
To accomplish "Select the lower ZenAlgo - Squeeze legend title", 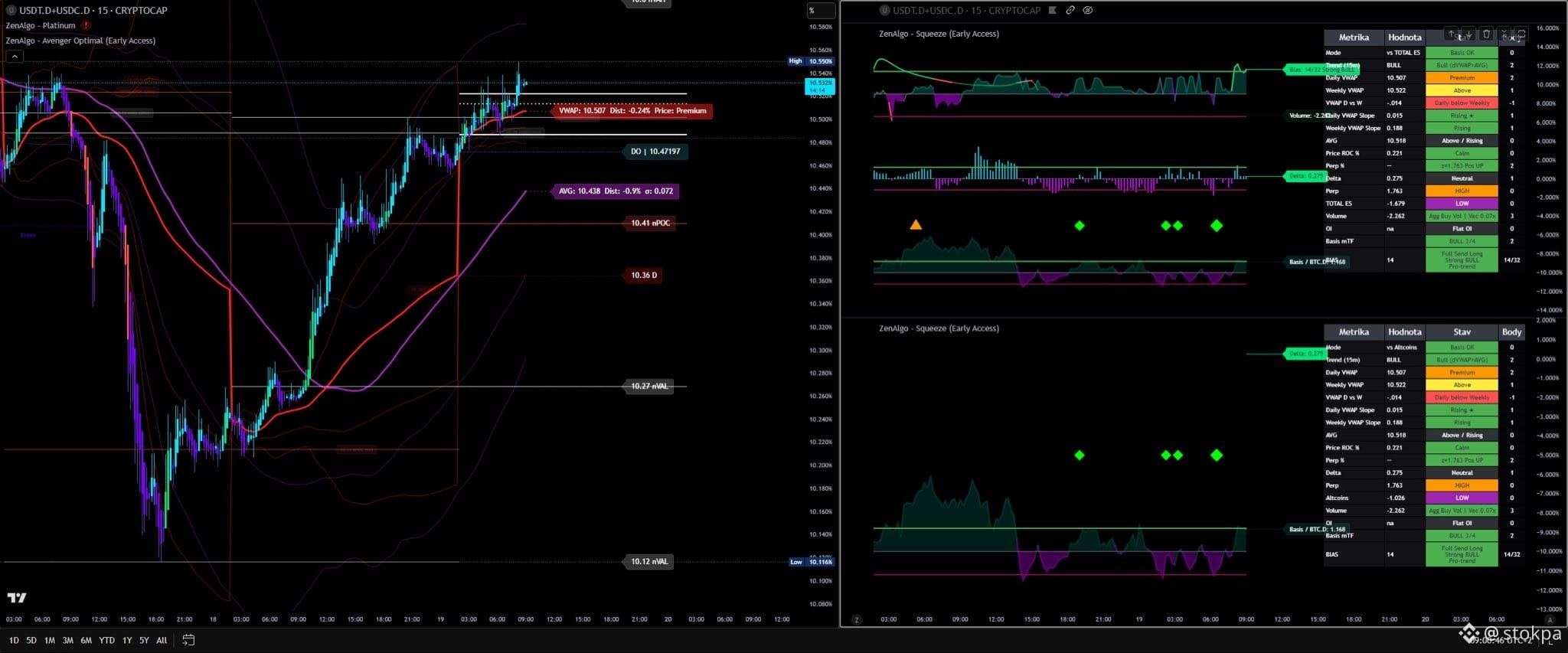I will 939,328.
